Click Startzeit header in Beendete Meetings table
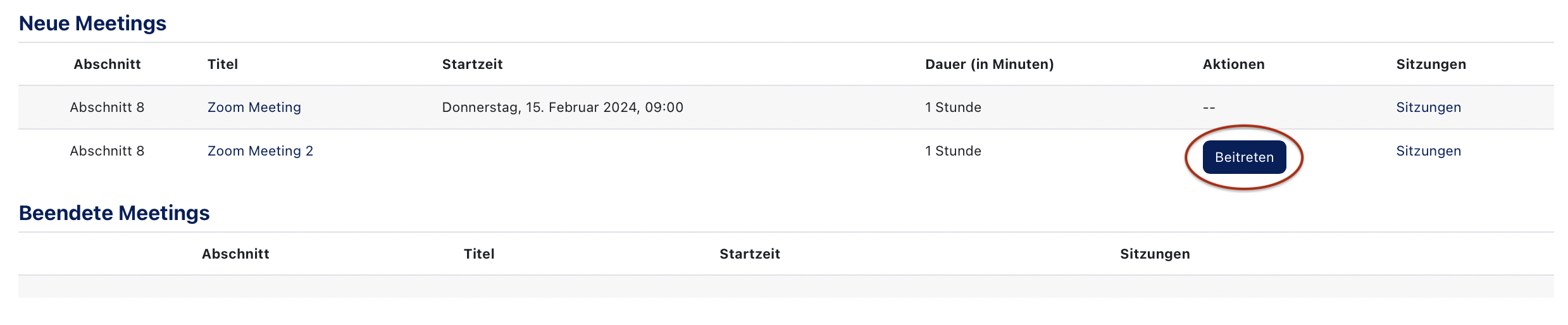Image resolution: width=1568 pixels, height=325 pixels. (749, 254)
